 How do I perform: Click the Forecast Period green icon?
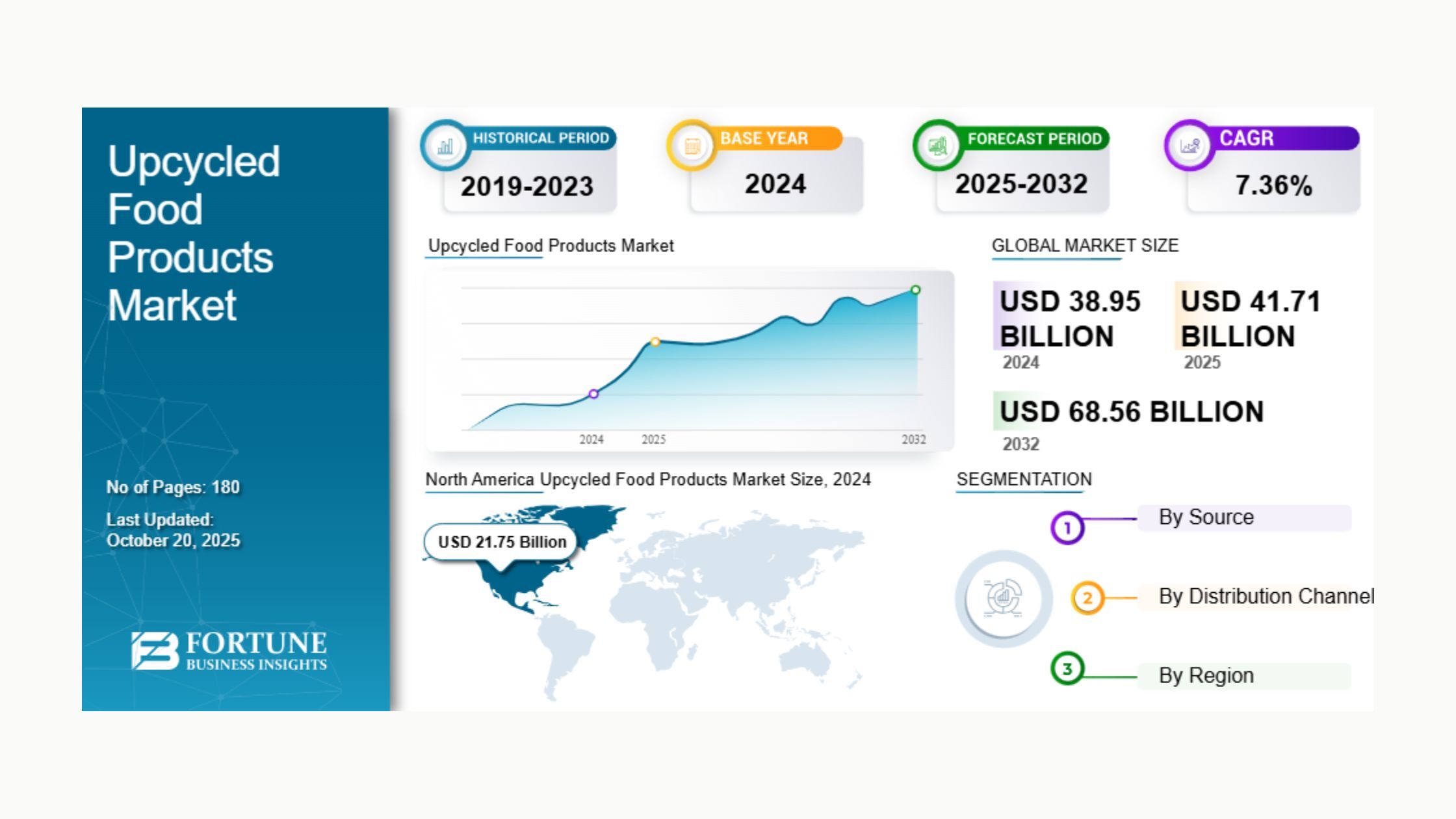[937, 146]
